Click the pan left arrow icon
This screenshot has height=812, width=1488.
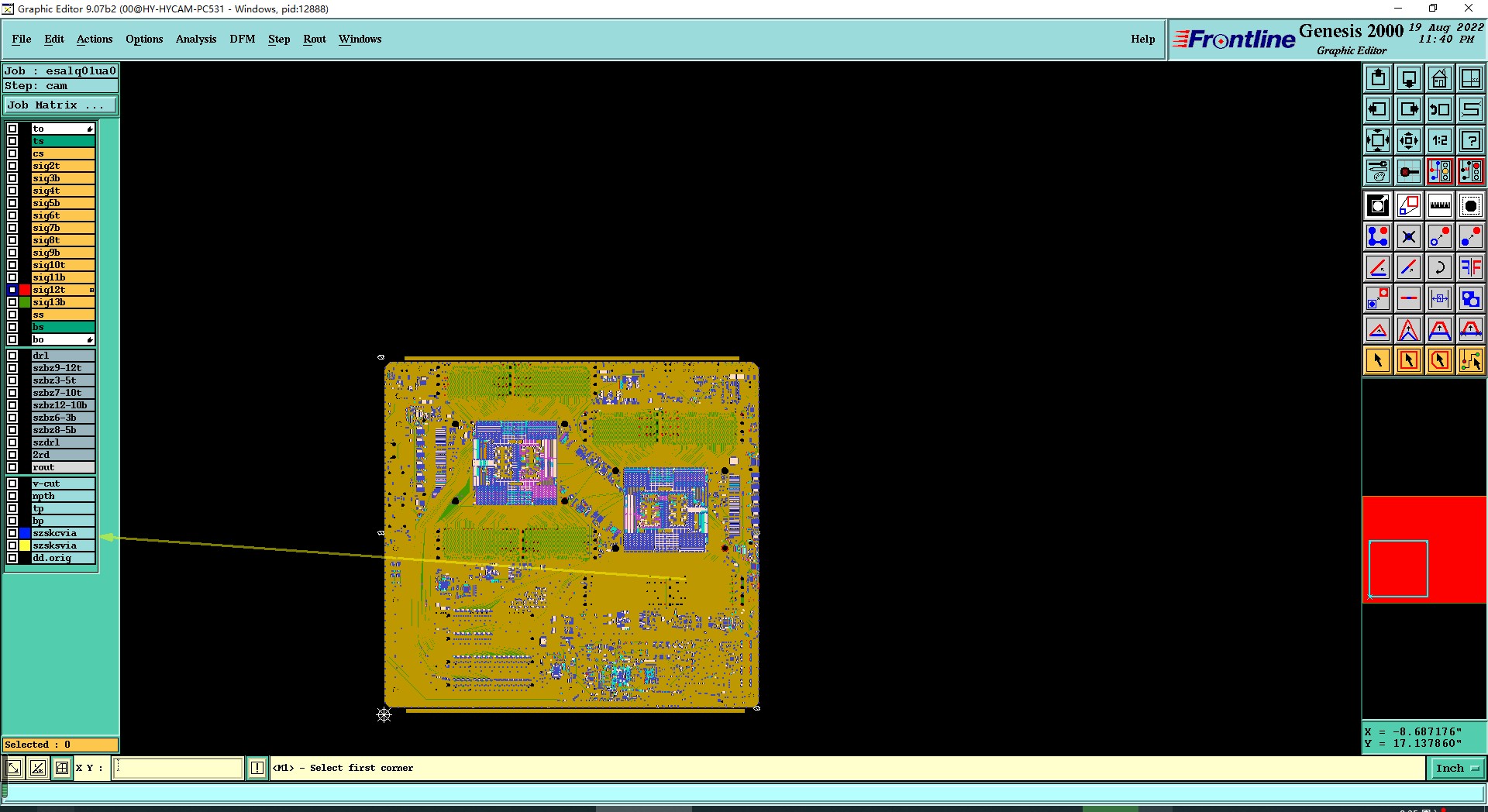1378,109
